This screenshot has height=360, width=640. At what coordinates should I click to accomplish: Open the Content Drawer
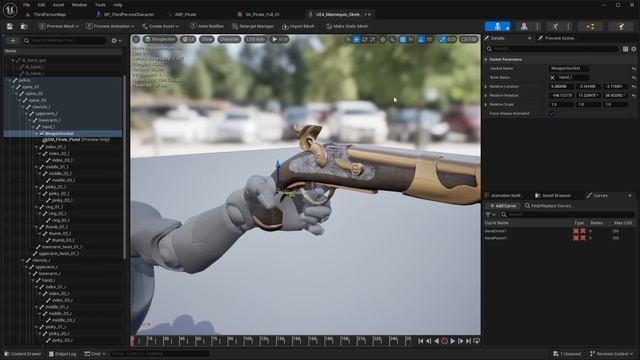click(x=23, y=354)
